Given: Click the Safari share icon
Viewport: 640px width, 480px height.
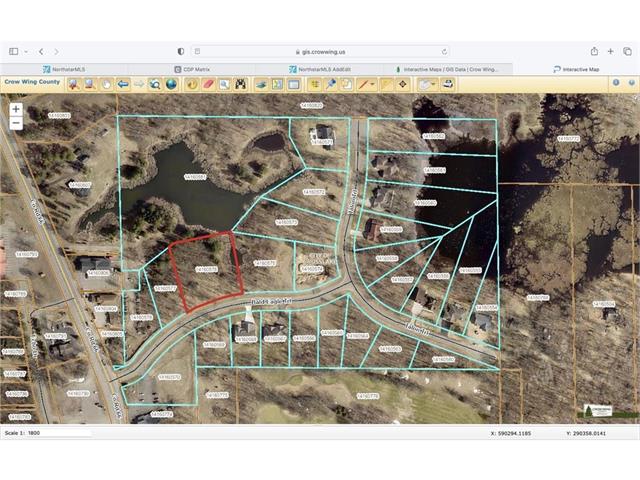Looking at the screenshot, I should click(x=594, y=51).
